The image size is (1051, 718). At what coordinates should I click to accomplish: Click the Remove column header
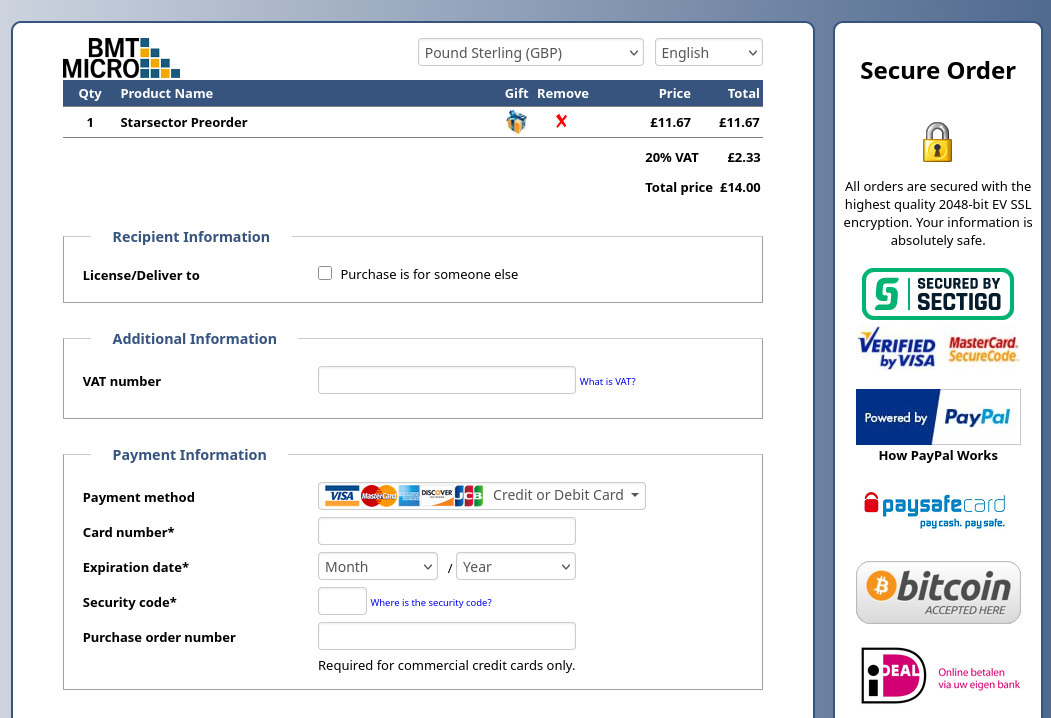pos(563,94)
